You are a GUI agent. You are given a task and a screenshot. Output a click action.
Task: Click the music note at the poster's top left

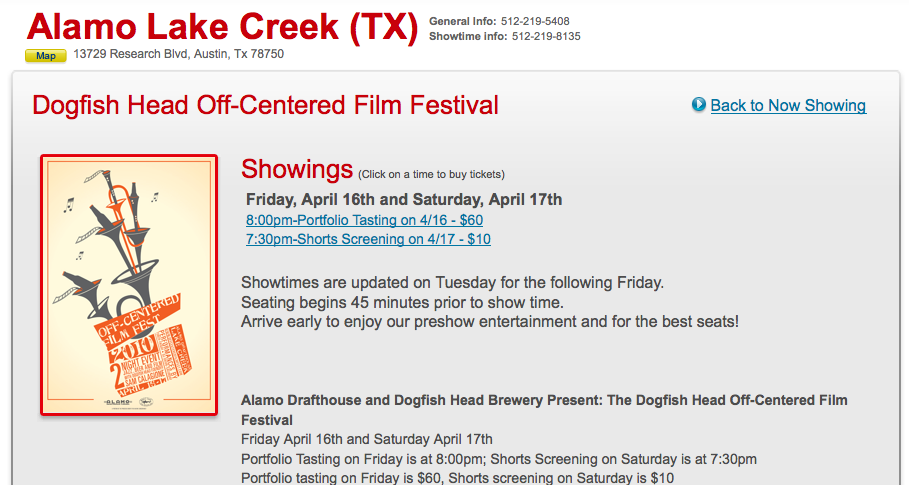pyautogui.click(x=69, y=205)
